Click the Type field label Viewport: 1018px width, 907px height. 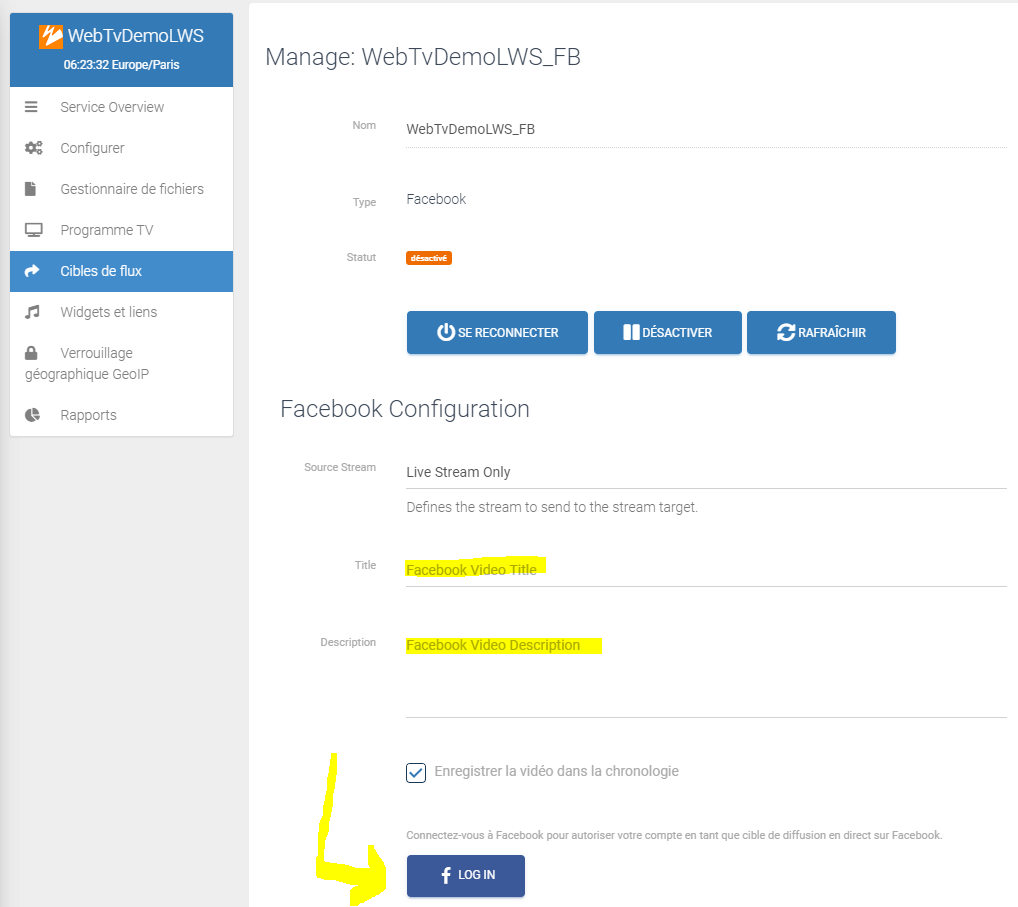[x=365, y=203]
